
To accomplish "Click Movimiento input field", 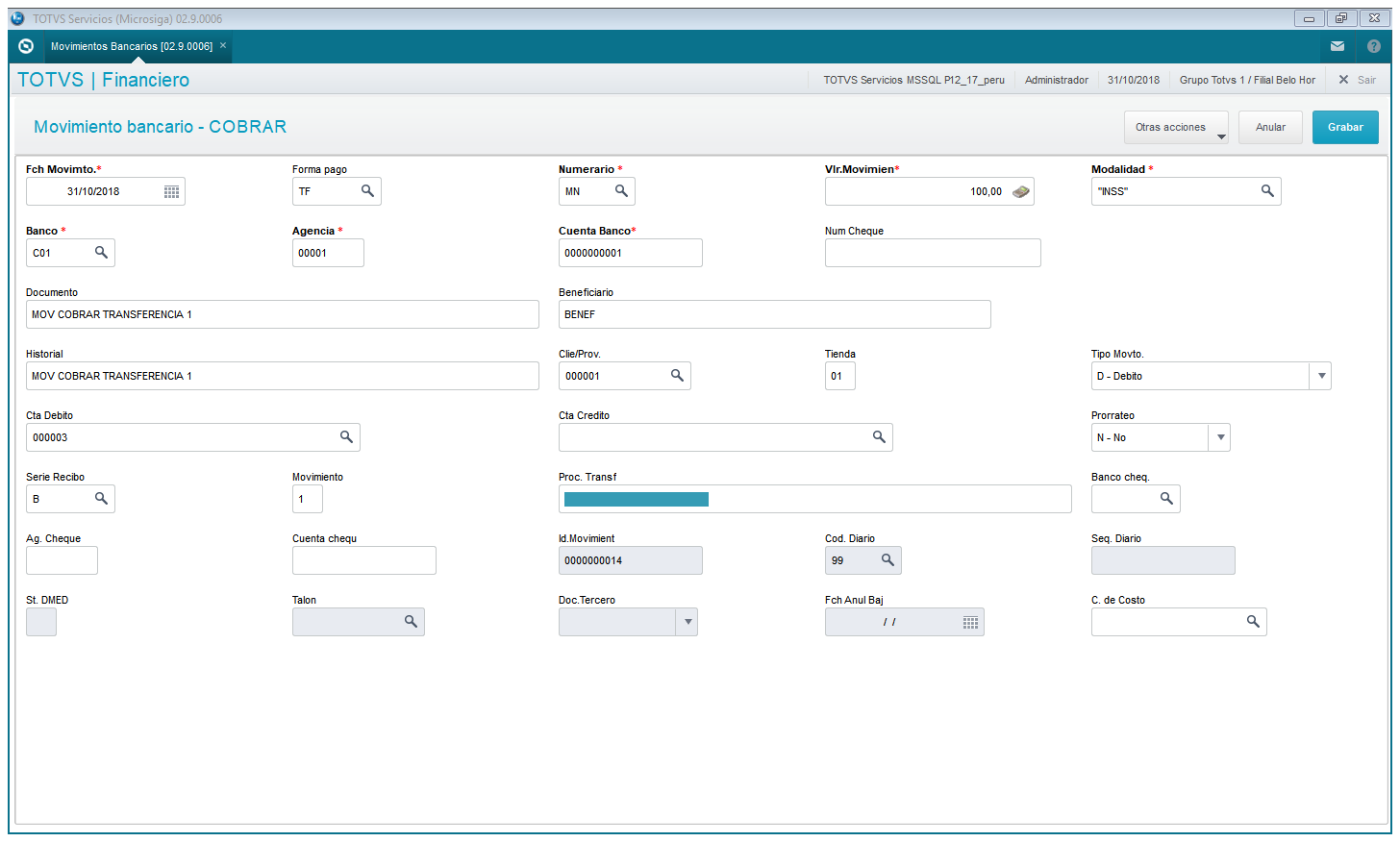I will click(x=307, y=499).
